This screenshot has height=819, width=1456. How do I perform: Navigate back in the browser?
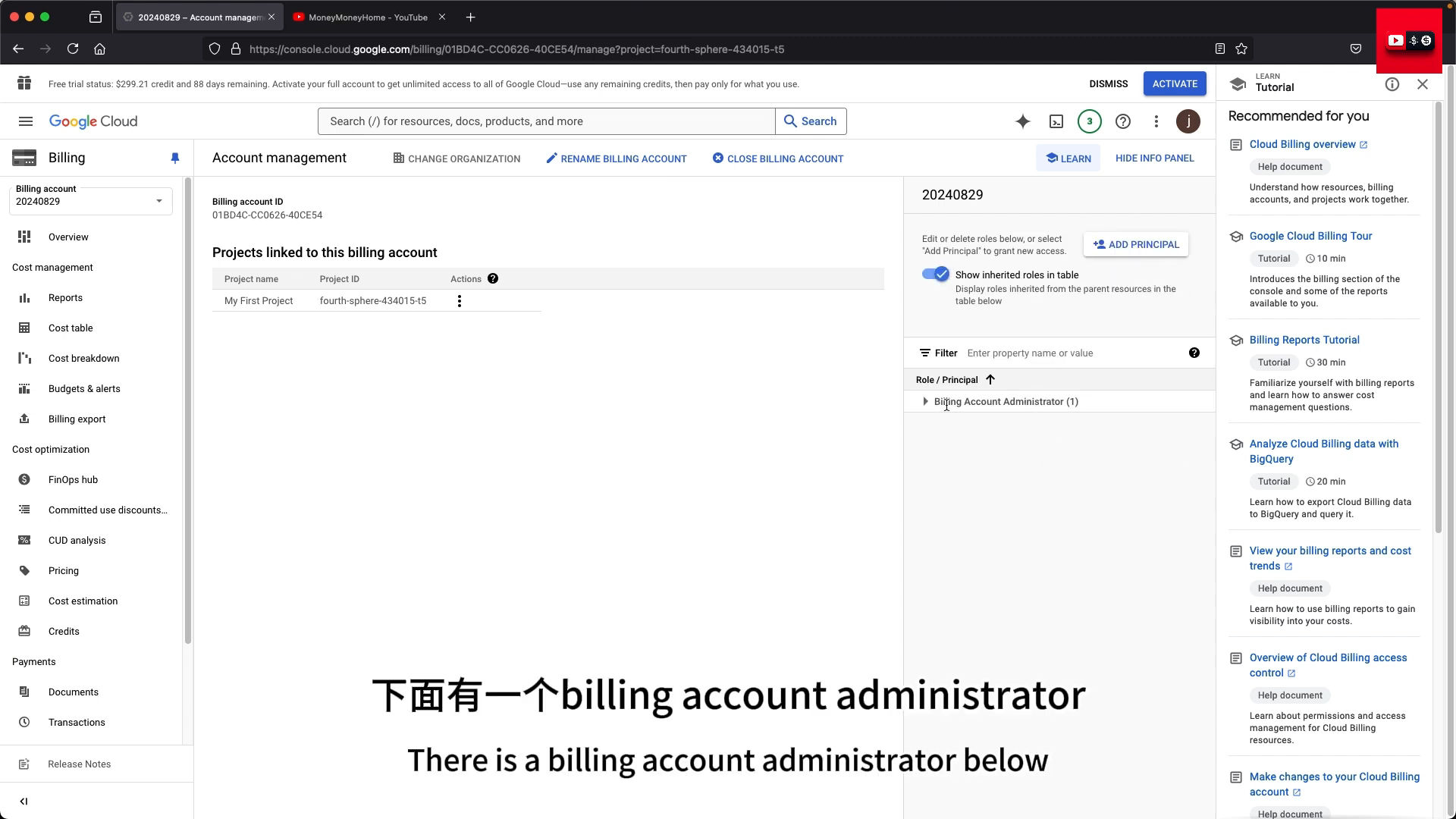(18, 49)
